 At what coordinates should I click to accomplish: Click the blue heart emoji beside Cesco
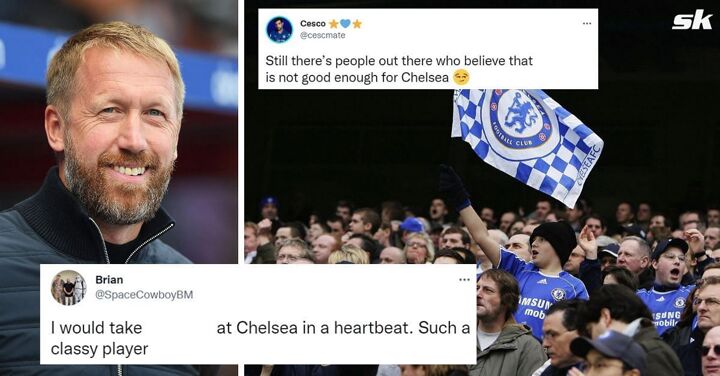pyautogui.click(x=345, y=23)
